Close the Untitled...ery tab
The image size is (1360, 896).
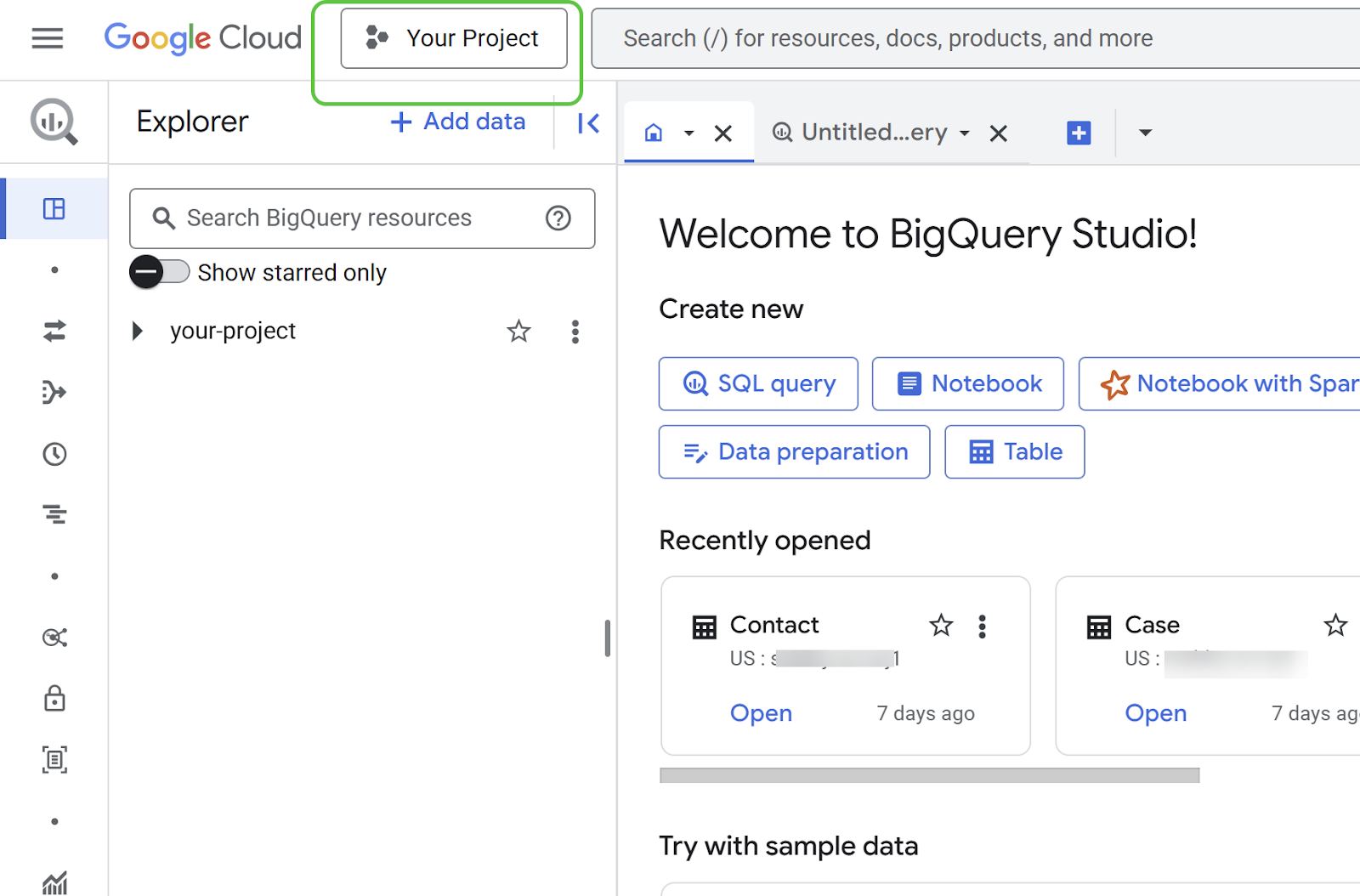click(999, 133)
